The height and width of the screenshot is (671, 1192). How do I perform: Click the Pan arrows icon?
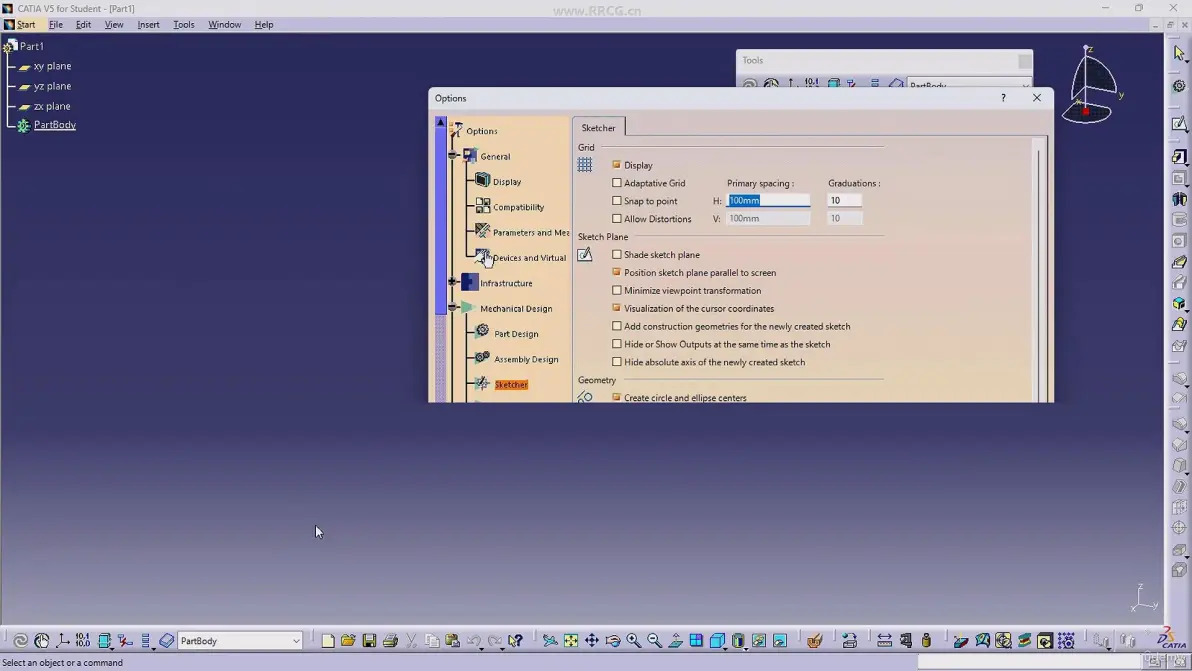click(x=591, y=641)
